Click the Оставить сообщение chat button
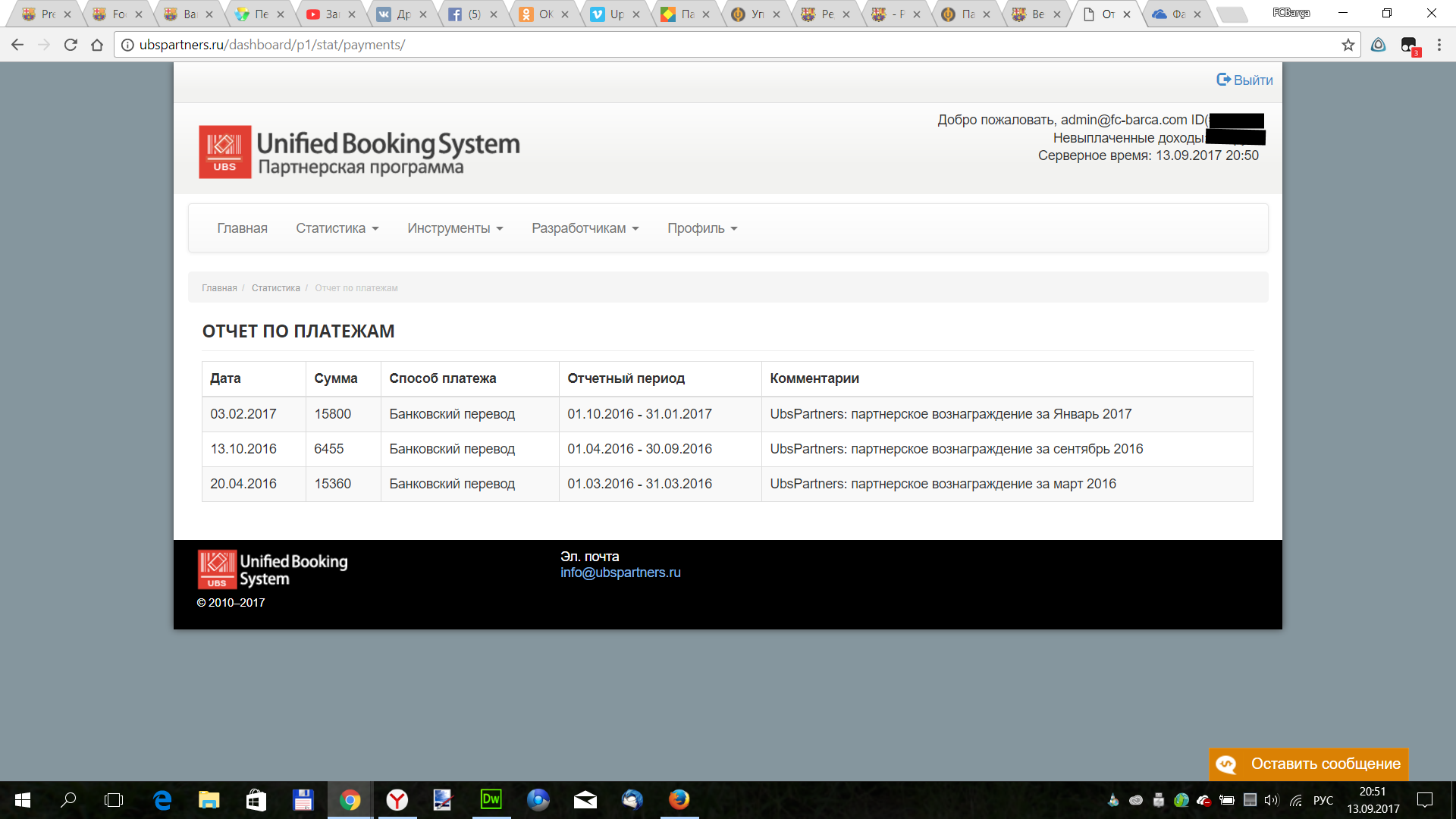This screenshot has height=819, width=1456. [1308, 764]
